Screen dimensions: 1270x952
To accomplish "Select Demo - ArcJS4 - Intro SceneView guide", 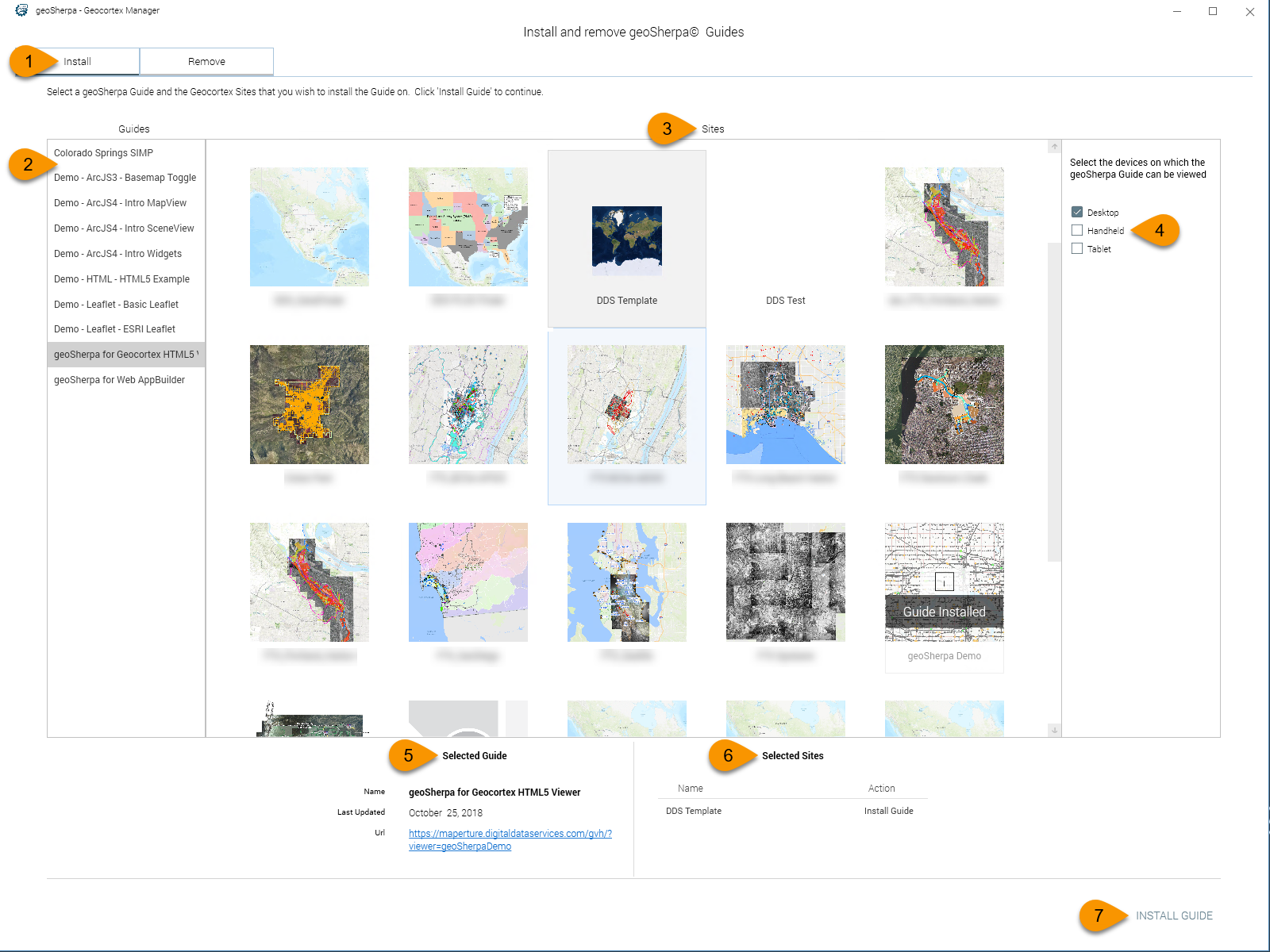I will [126, 228].
